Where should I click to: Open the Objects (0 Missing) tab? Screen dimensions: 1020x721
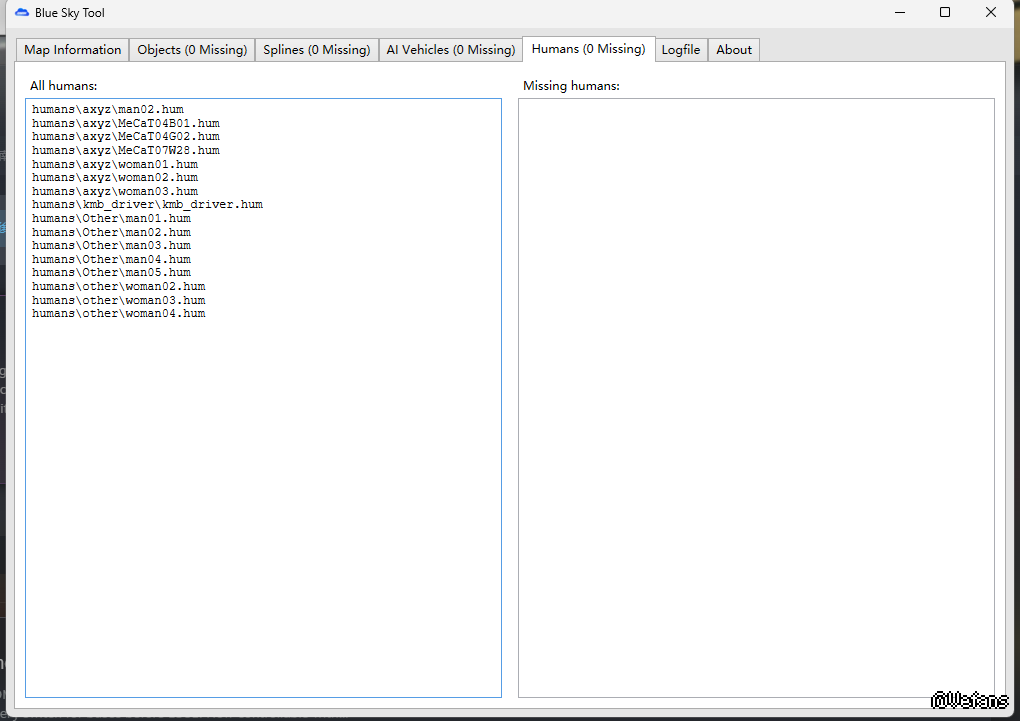click(x=192, y=50)
